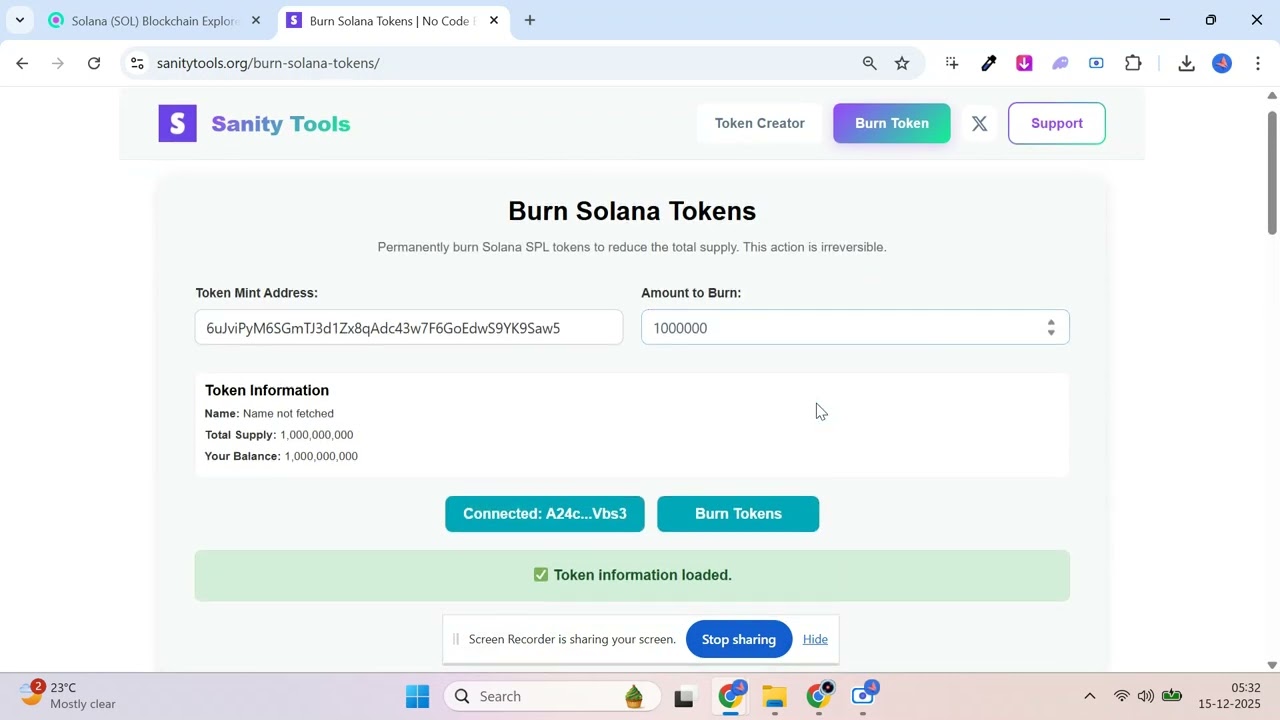Click the red download extension icon
The image size is (1280, 720).
(1024, 63)
